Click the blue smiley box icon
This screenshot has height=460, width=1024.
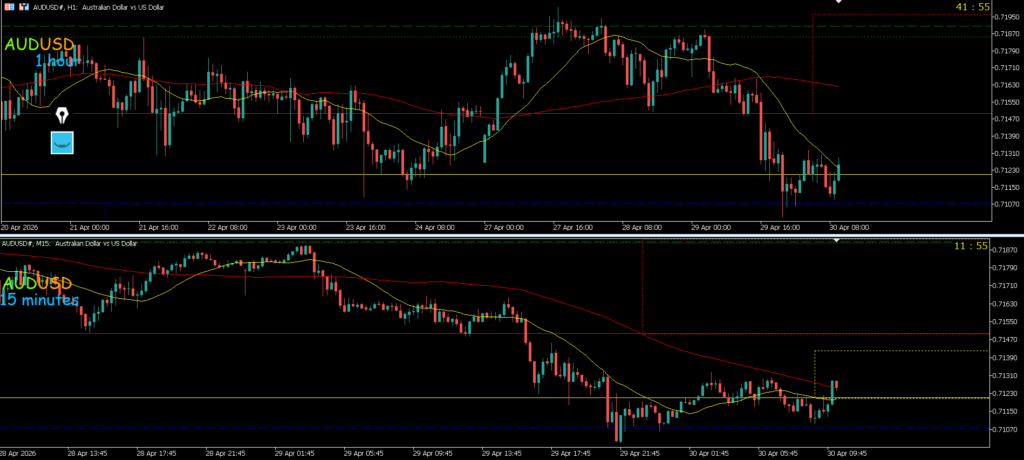(x=63, y=142)
